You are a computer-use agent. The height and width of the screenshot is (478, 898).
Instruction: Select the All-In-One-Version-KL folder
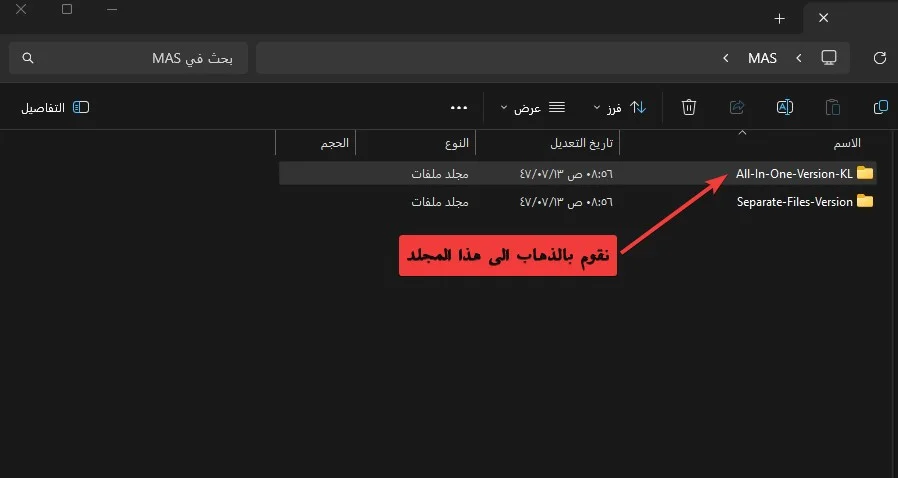[794, 173]
